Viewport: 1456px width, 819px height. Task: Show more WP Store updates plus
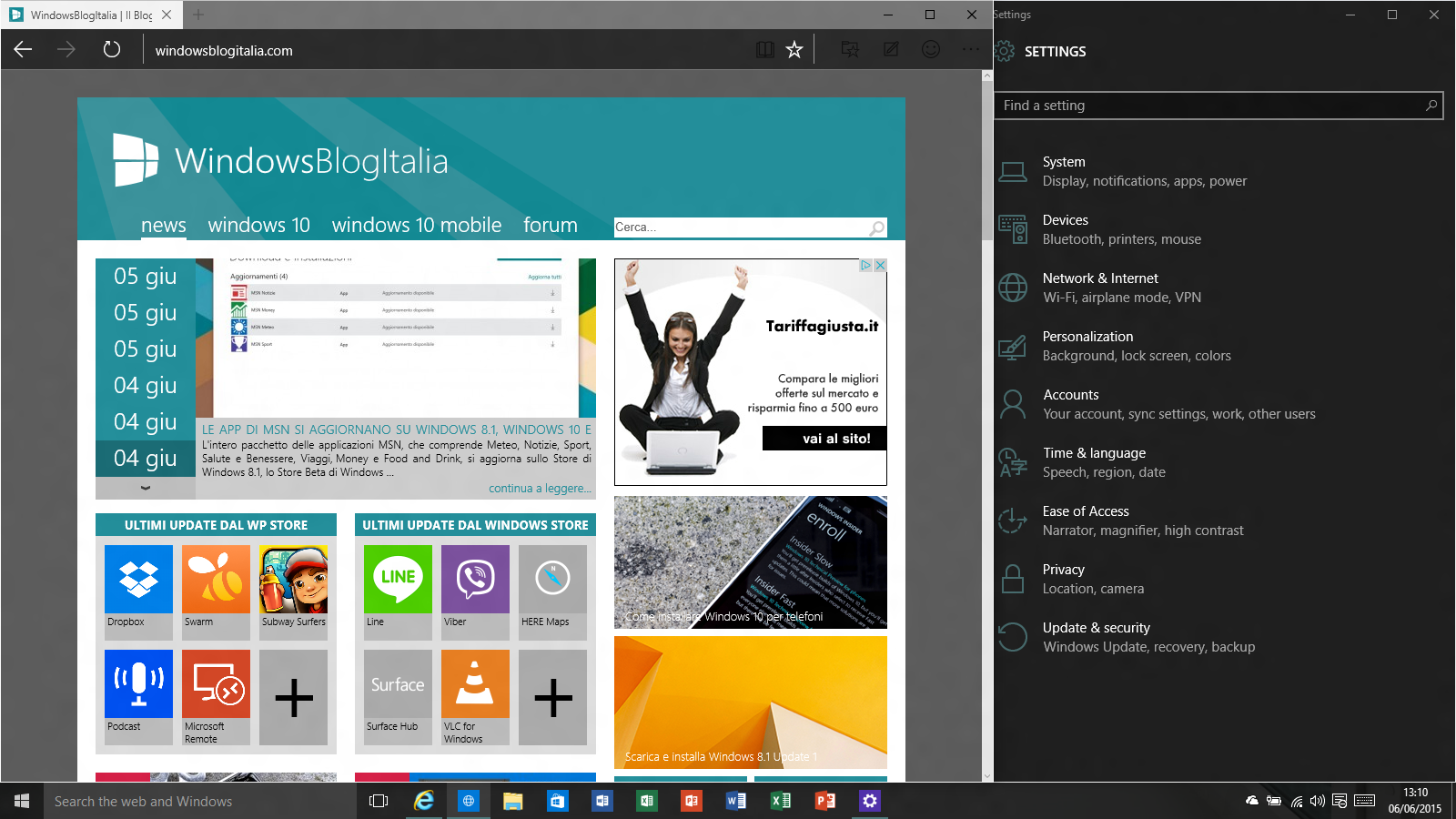(x=293, y=697)
